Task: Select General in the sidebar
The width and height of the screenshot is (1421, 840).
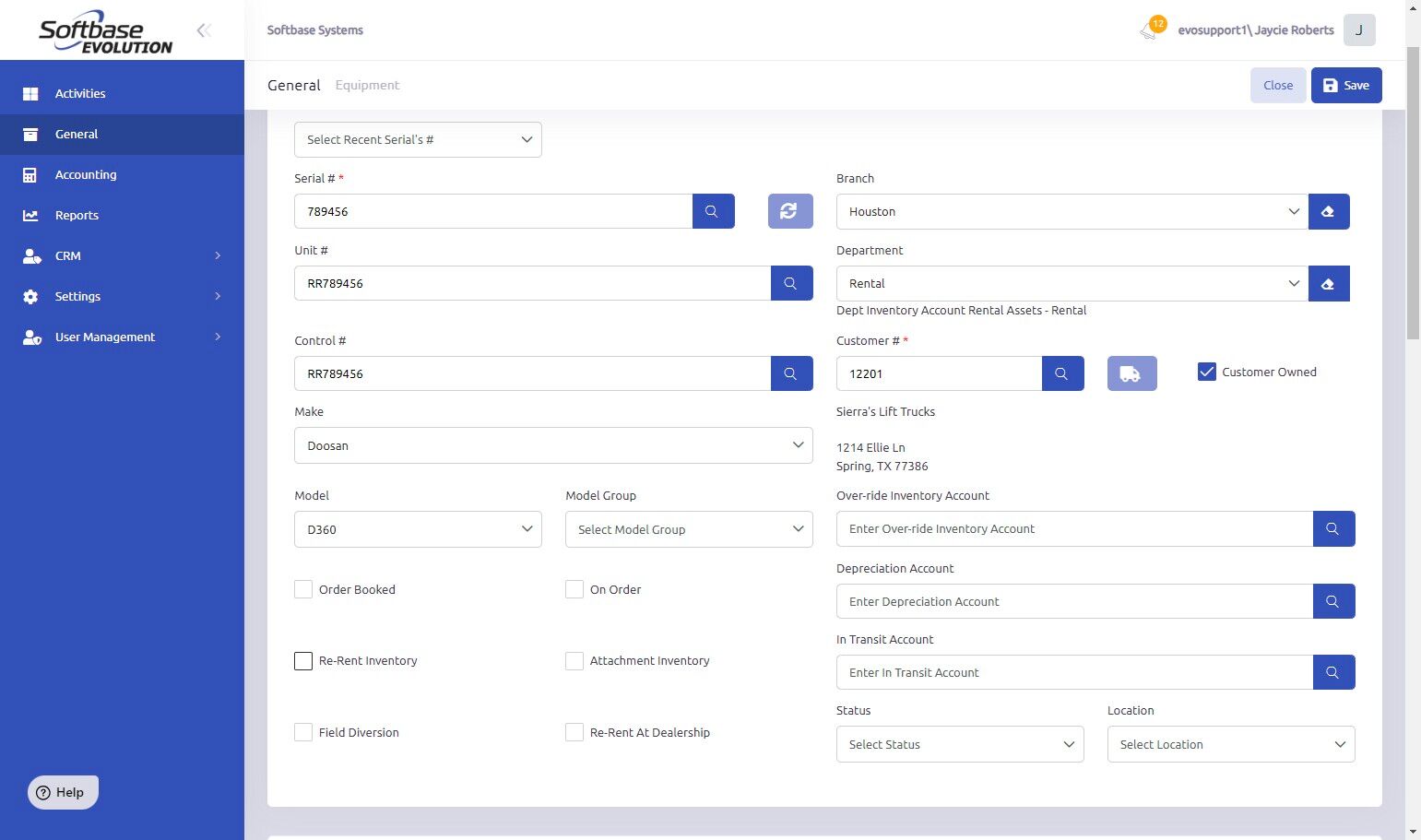Action: pos(122,134)
